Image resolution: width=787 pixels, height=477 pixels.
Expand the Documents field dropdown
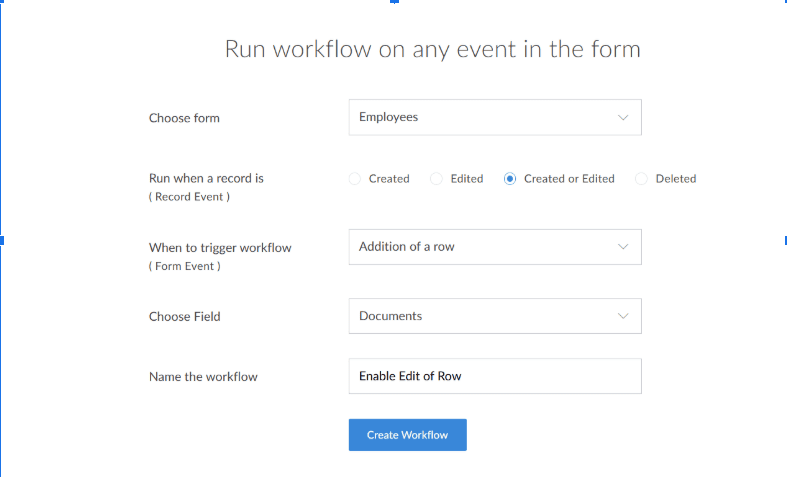click(x=494, y=316)
